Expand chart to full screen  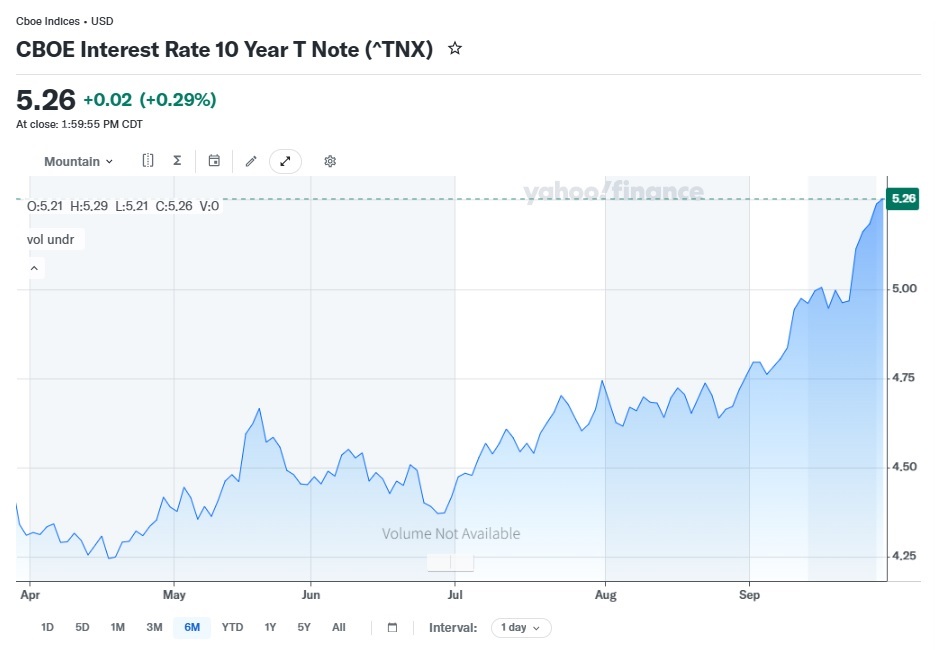pyautogui.click(x=285, y=161)
